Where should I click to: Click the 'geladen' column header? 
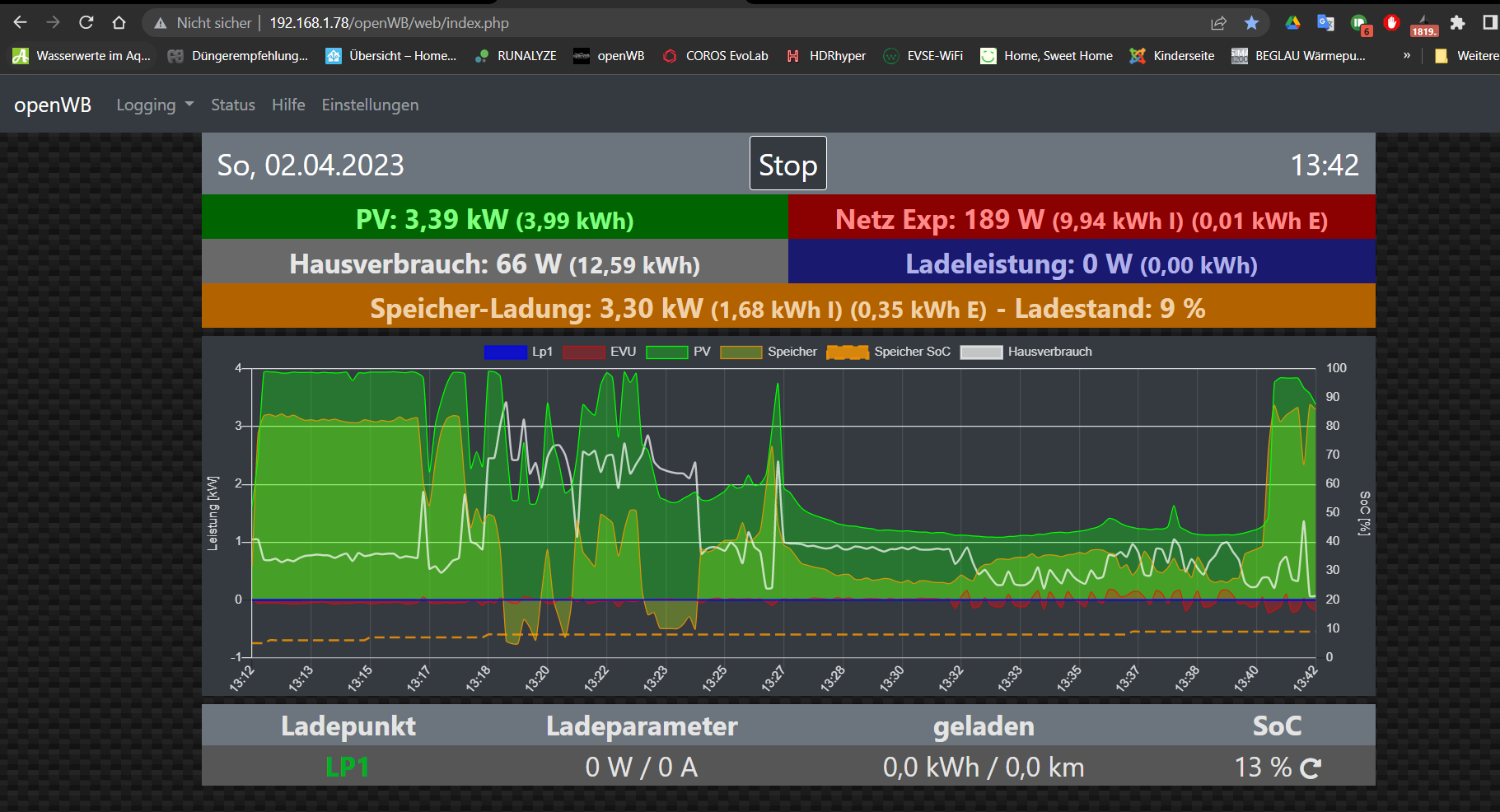pyautogui.click(x=984, y=726)
